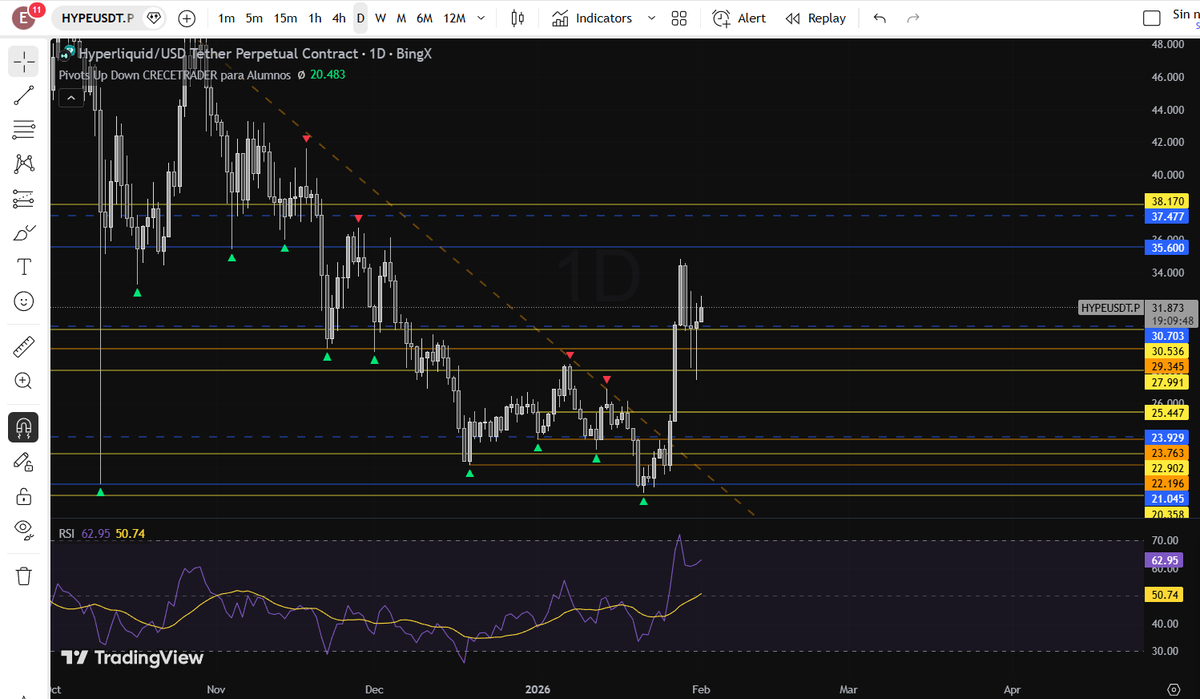The width and height of the screenshot is (1200, 699).
Task: Toggle lock all drawings
Action: [x=24, y=495]
